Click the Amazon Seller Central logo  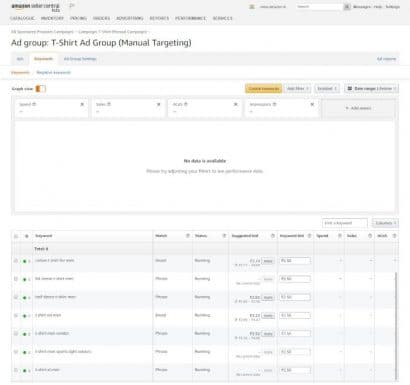pos(35,7)
